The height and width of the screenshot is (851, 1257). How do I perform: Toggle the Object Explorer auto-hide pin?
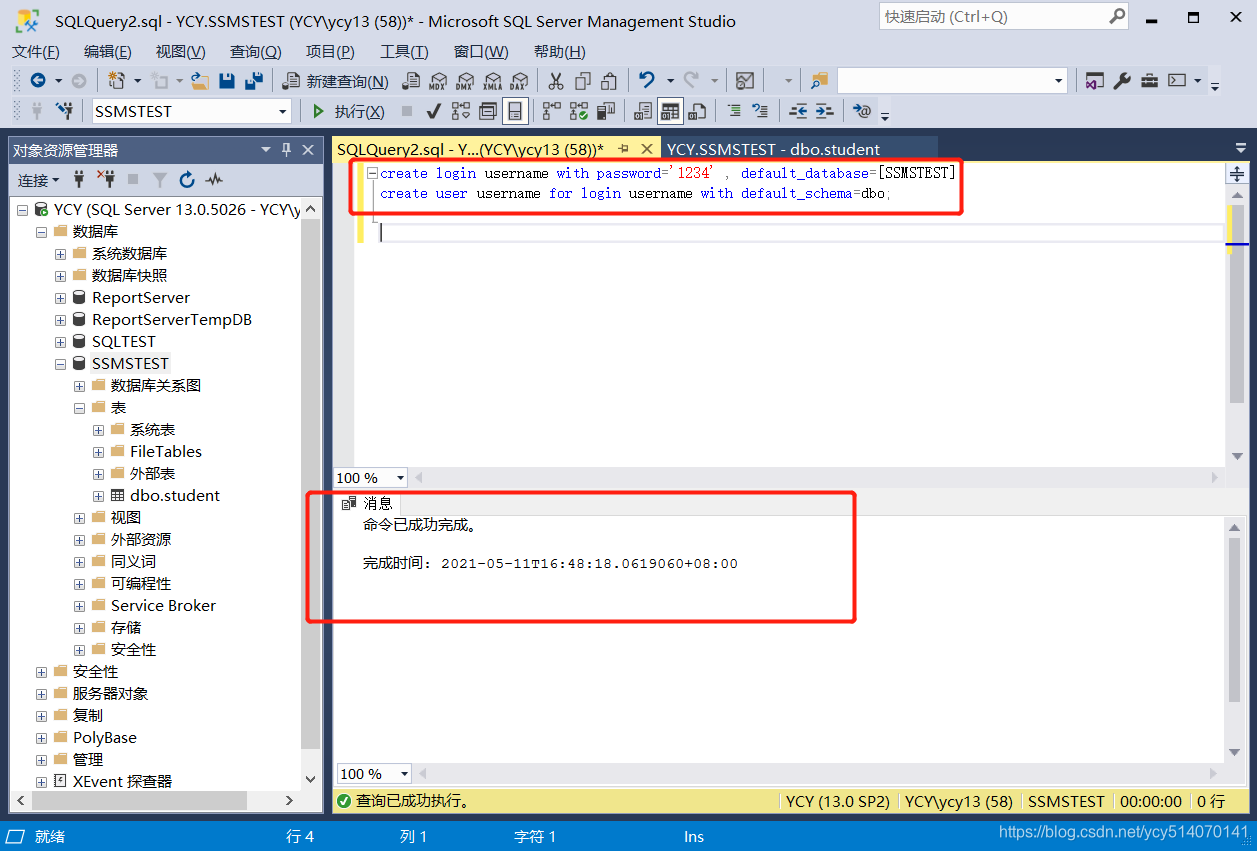[x=286, y=150]
